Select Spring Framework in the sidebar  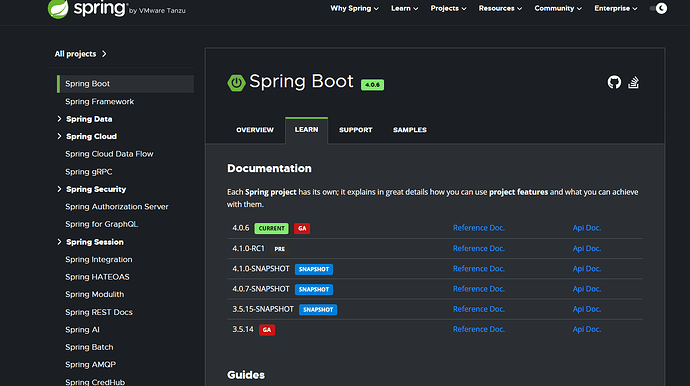[99, 102]
